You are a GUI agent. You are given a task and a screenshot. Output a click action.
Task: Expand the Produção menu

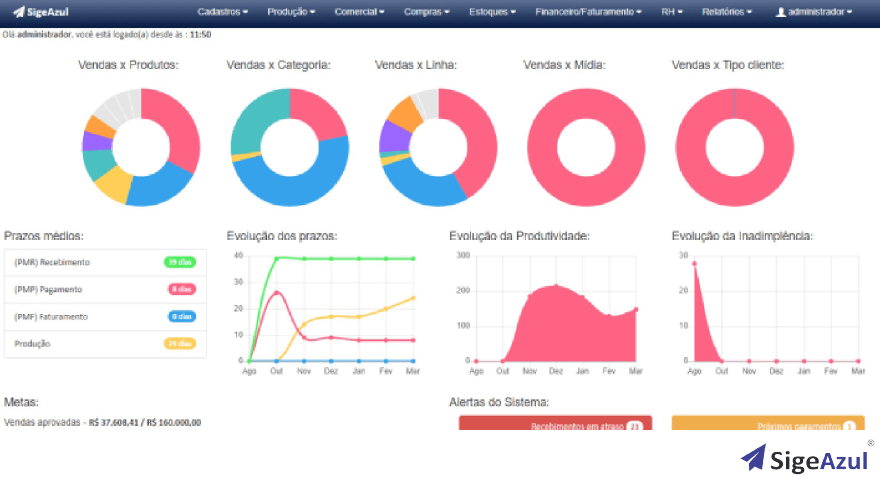(x=291, y=12)
